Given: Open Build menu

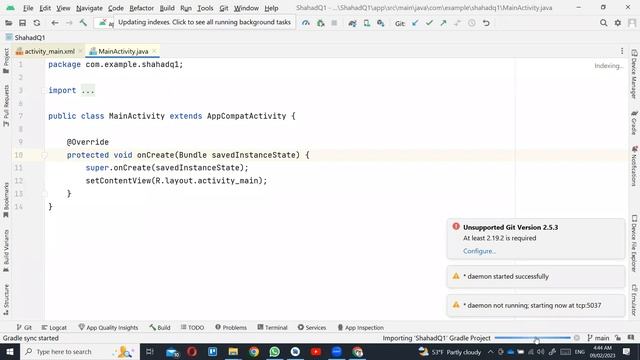Looking at the screenshot, I should tap(167, 8).
